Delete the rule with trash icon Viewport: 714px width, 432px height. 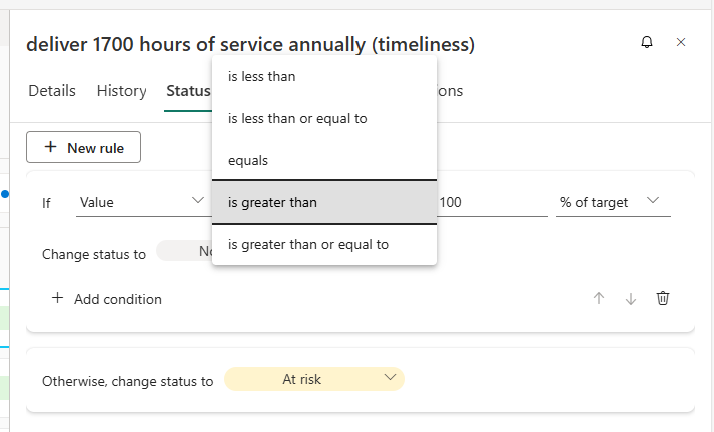[x=663, y=298]
